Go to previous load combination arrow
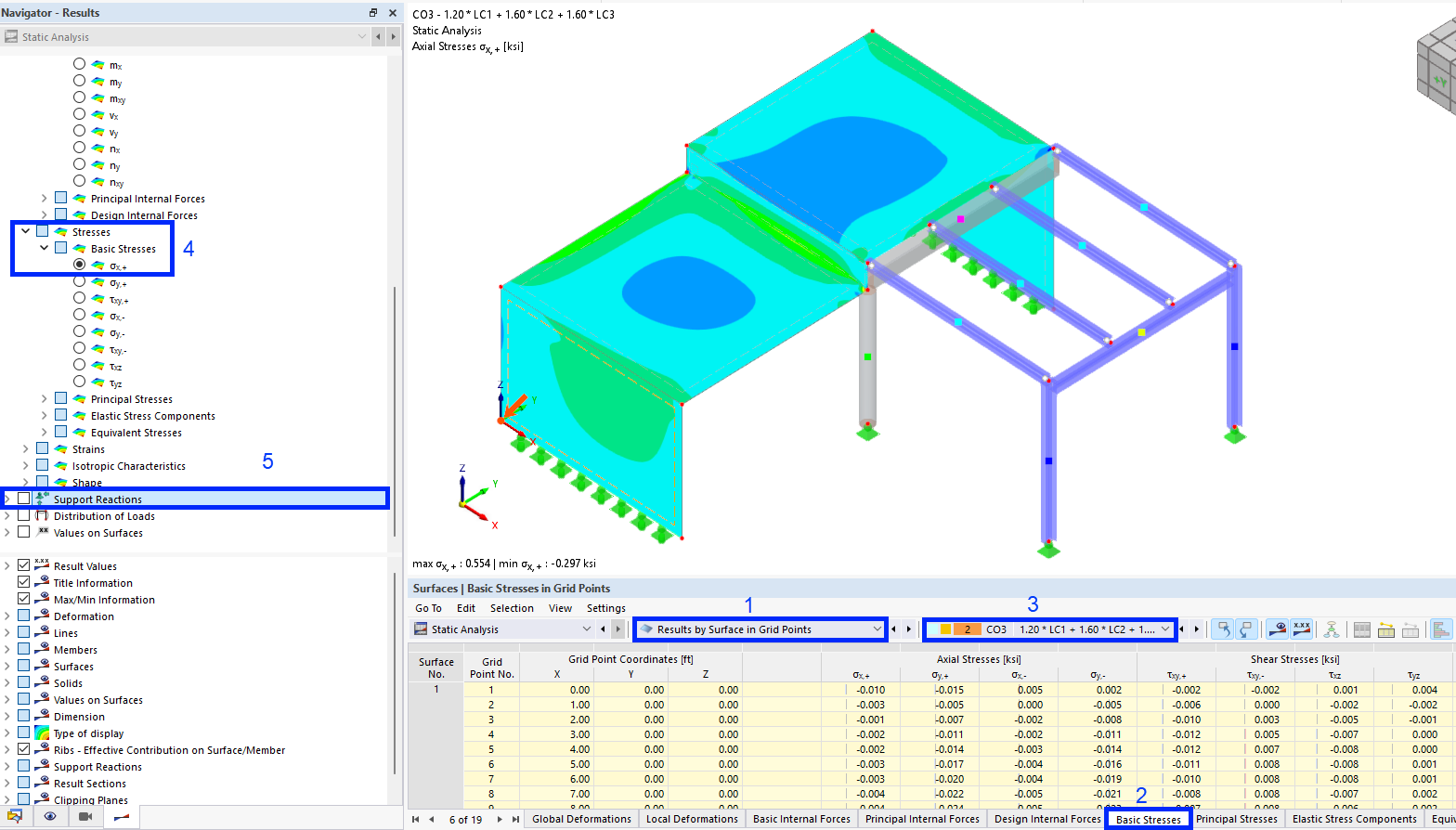This screenshot has width=1456, height=830. click(1182, 629)
